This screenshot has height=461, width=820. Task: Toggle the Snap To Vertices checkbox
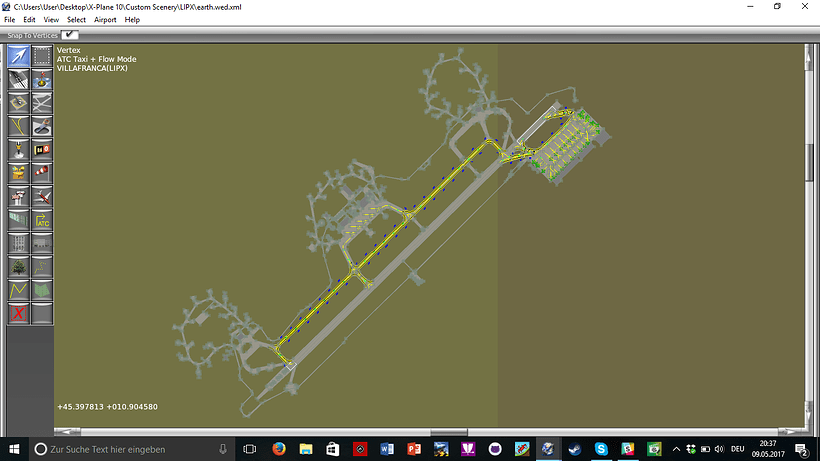click(70, 35)
